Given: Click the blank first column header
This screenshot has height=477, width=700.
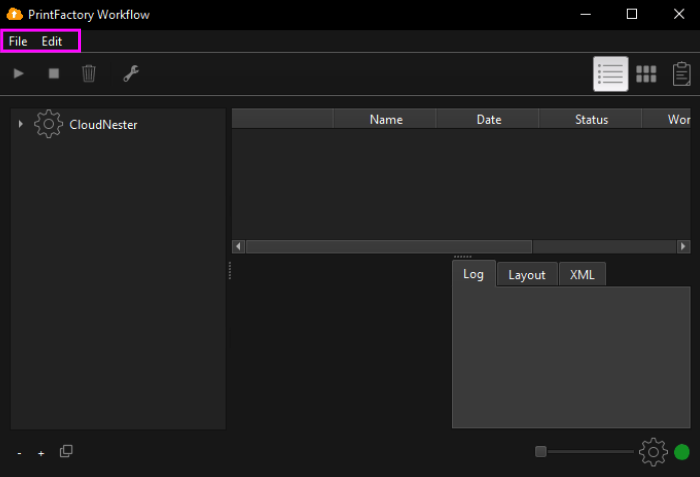Looking at the screenshot, I should 283,119.
